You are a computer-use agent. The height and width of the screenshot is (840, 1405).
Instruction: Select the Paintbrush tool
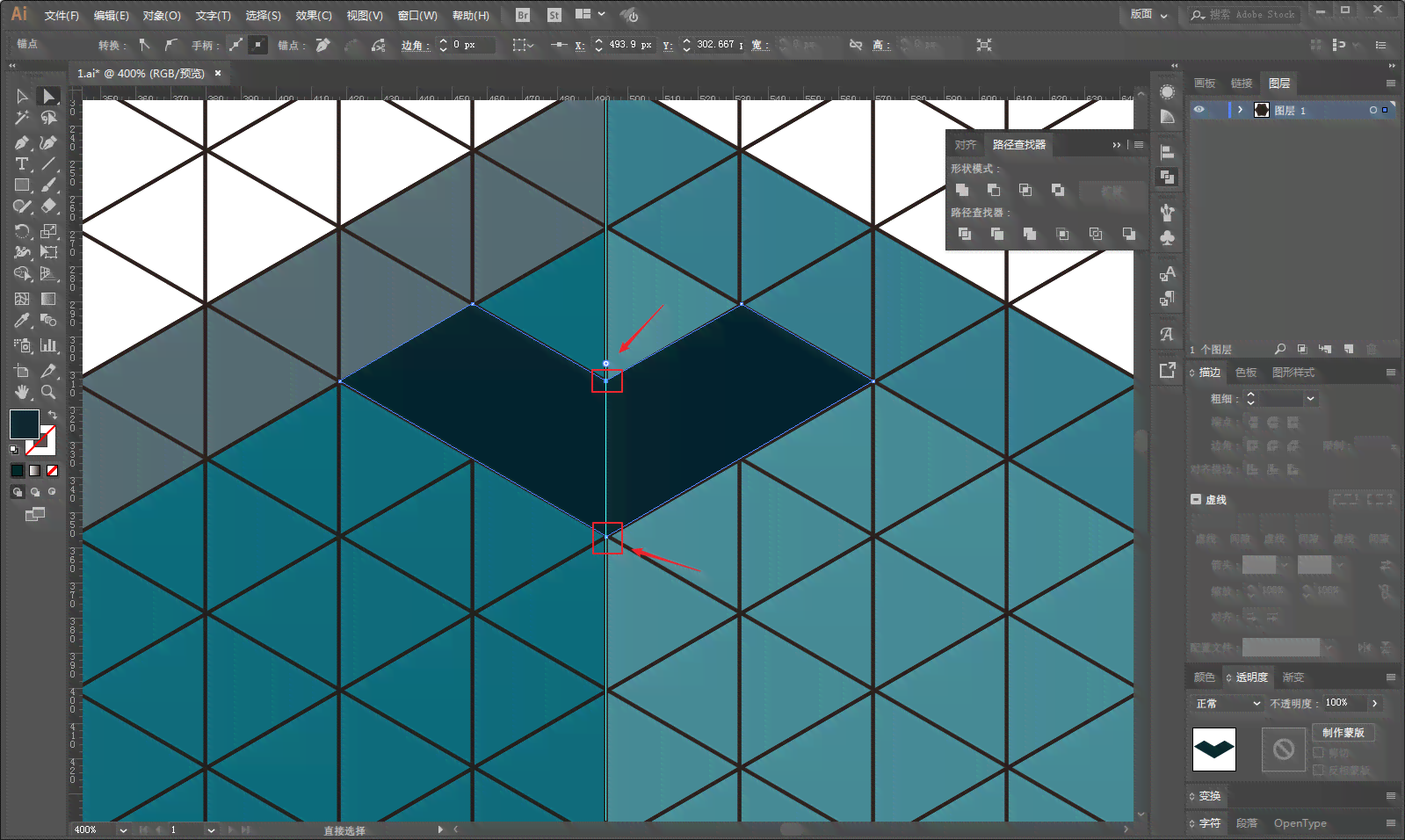click(x=48, y=185)
